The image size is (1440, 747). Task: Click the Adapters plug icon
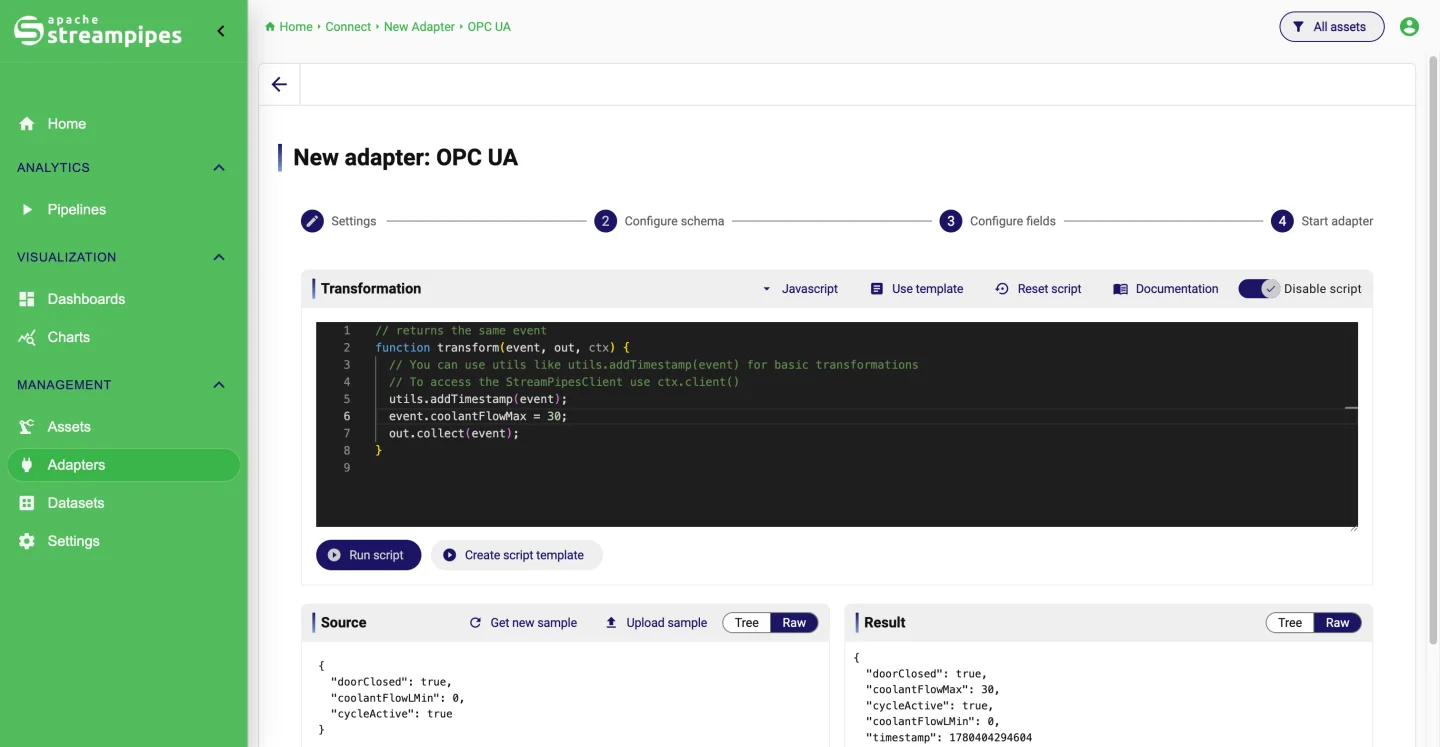tap(27, 465)
